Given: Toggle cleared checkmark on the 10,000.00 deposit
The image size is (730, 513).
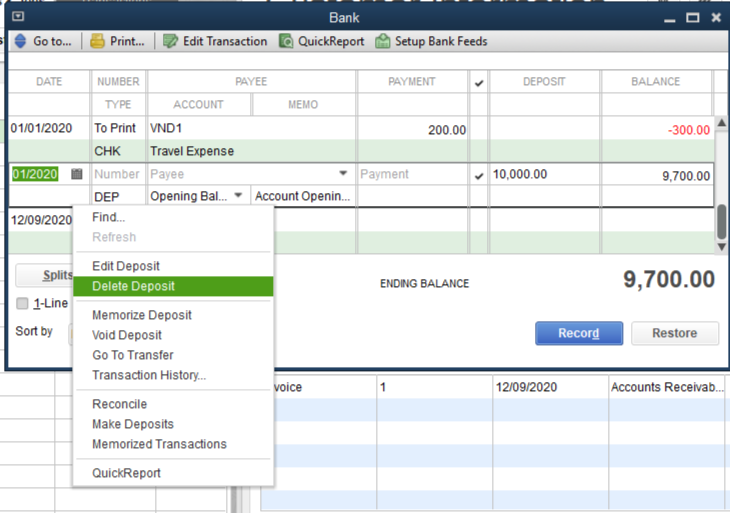Looking at the screenshot, I should (x=479, y=176).
